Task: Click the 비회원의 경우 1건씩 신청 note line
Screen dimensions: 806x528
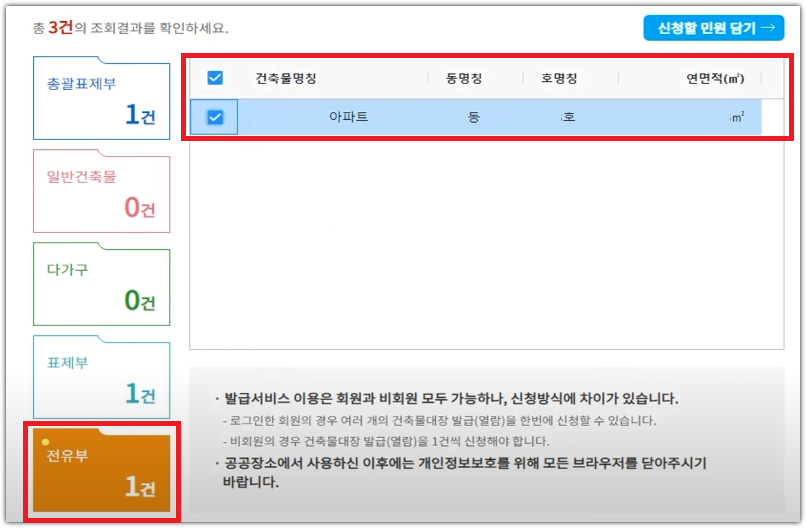Action: (386, 441)
